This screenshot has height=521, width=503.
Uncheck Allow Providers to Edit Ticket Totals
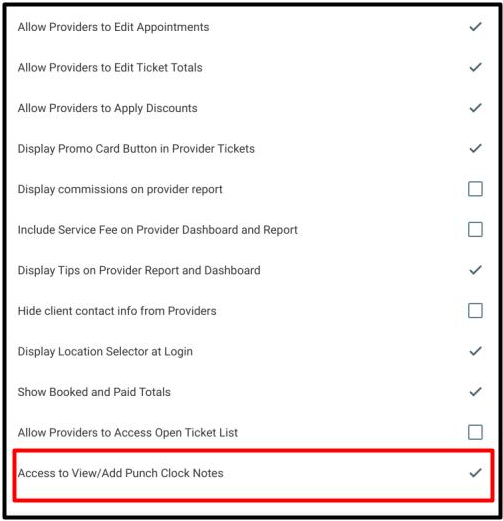475,67
